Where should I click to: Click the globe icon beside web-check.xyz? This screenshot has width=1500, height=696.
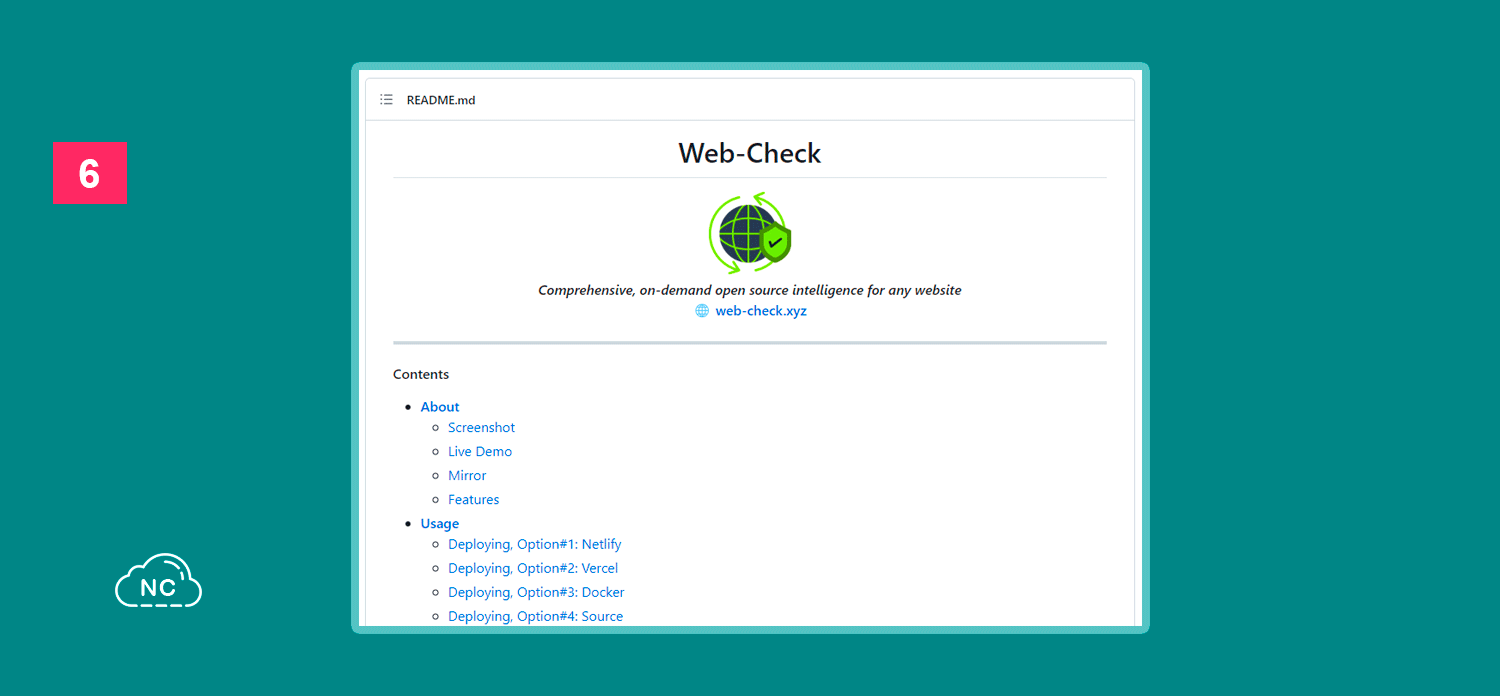[x=702, y=311]
